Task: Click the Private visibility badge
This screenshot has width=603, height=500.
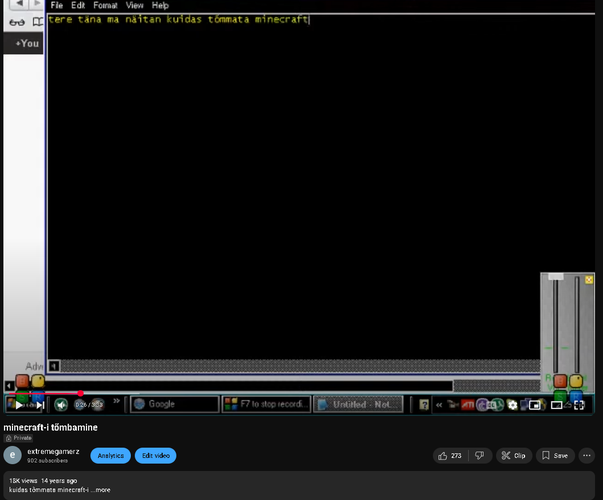Action: (18, 438)
